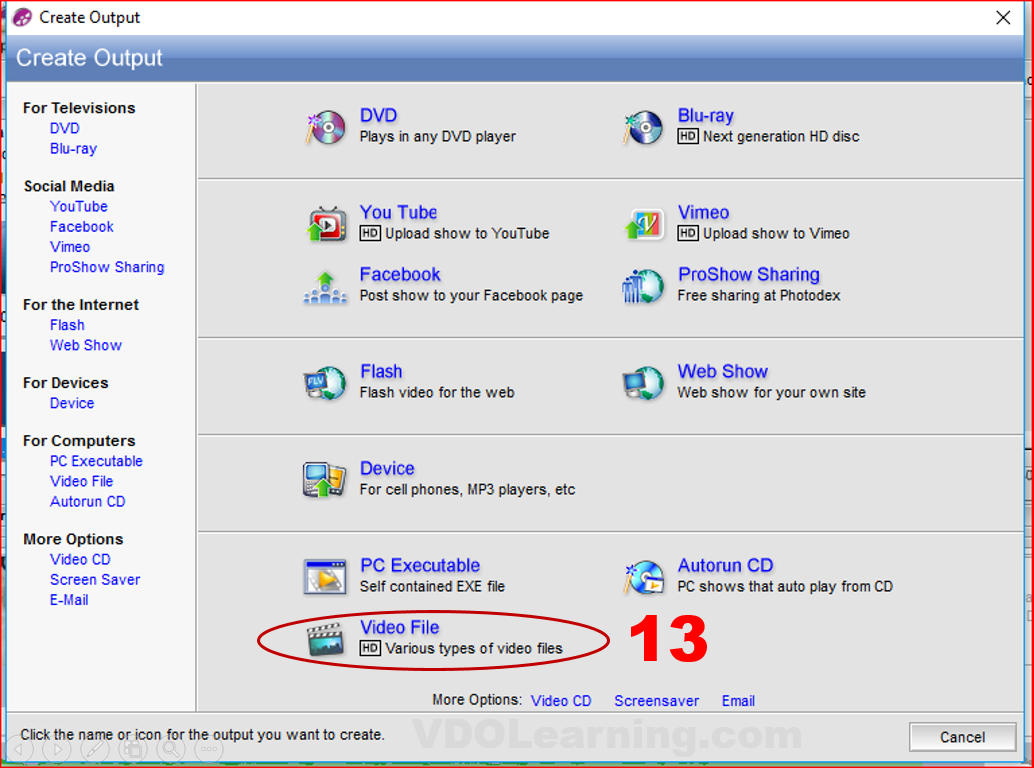Click 'Post show to your Facebook page' text
Viewport: 1034px width, 768px height.
pos(471,295)
